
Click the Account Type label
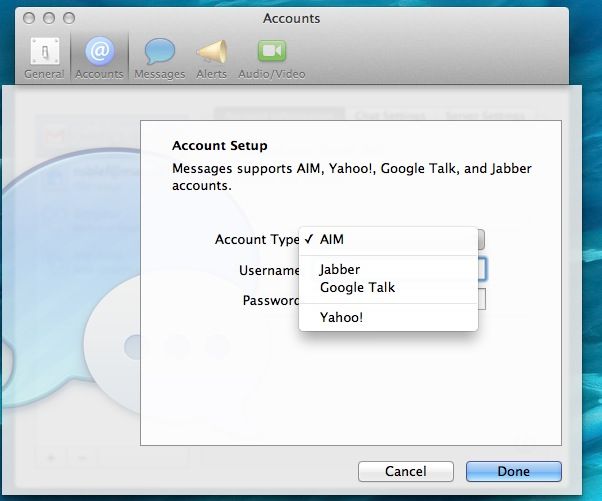(x=257, y=240)
